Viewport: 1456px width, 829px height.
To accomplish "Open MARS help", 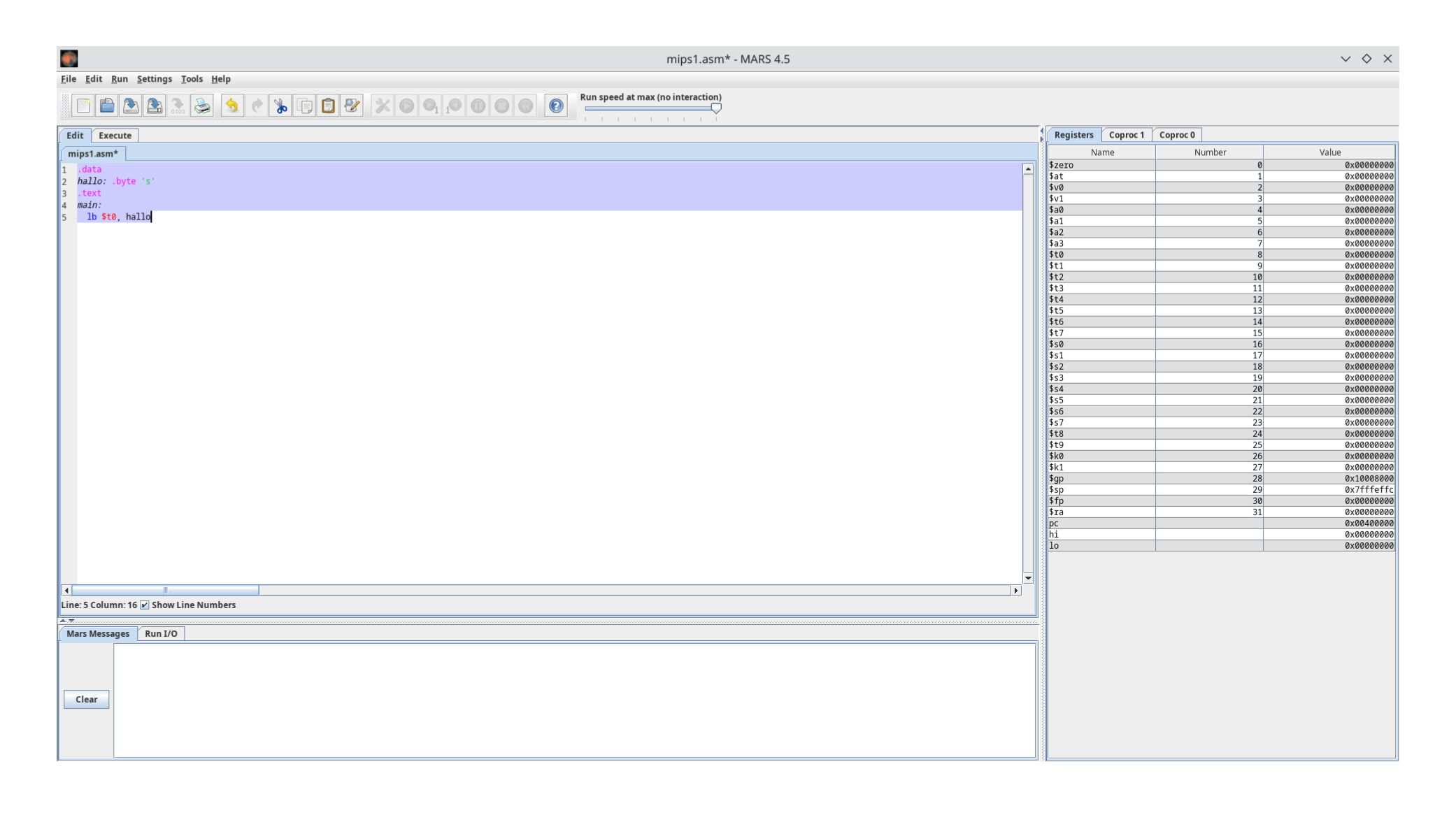I will click(x=556, y=106).
